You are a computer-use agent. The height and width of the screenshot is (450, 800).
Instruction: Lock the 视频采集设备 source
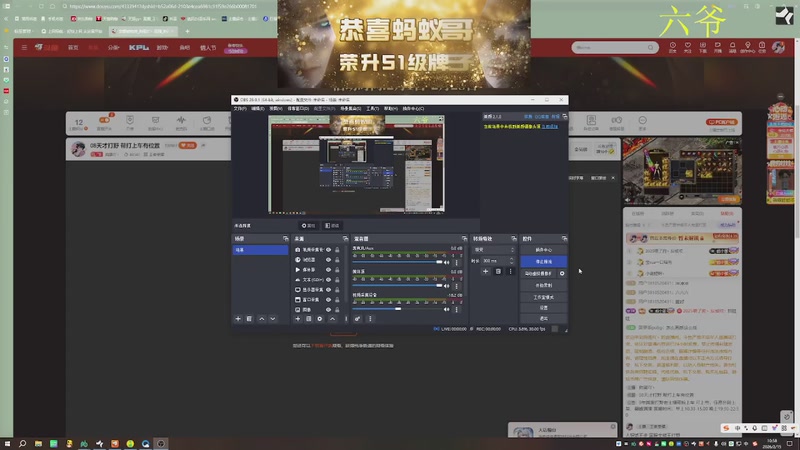(337, 250)
